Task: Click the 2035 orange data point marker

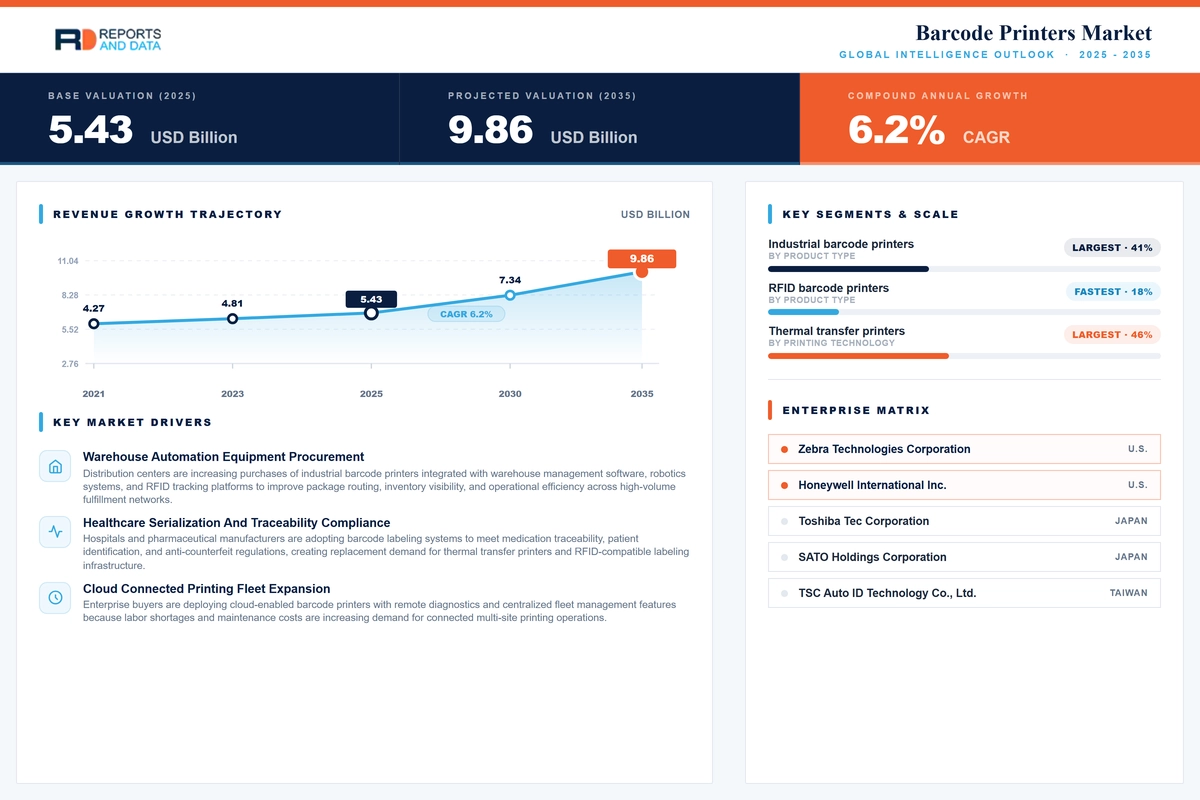Action: click(642, 272)
